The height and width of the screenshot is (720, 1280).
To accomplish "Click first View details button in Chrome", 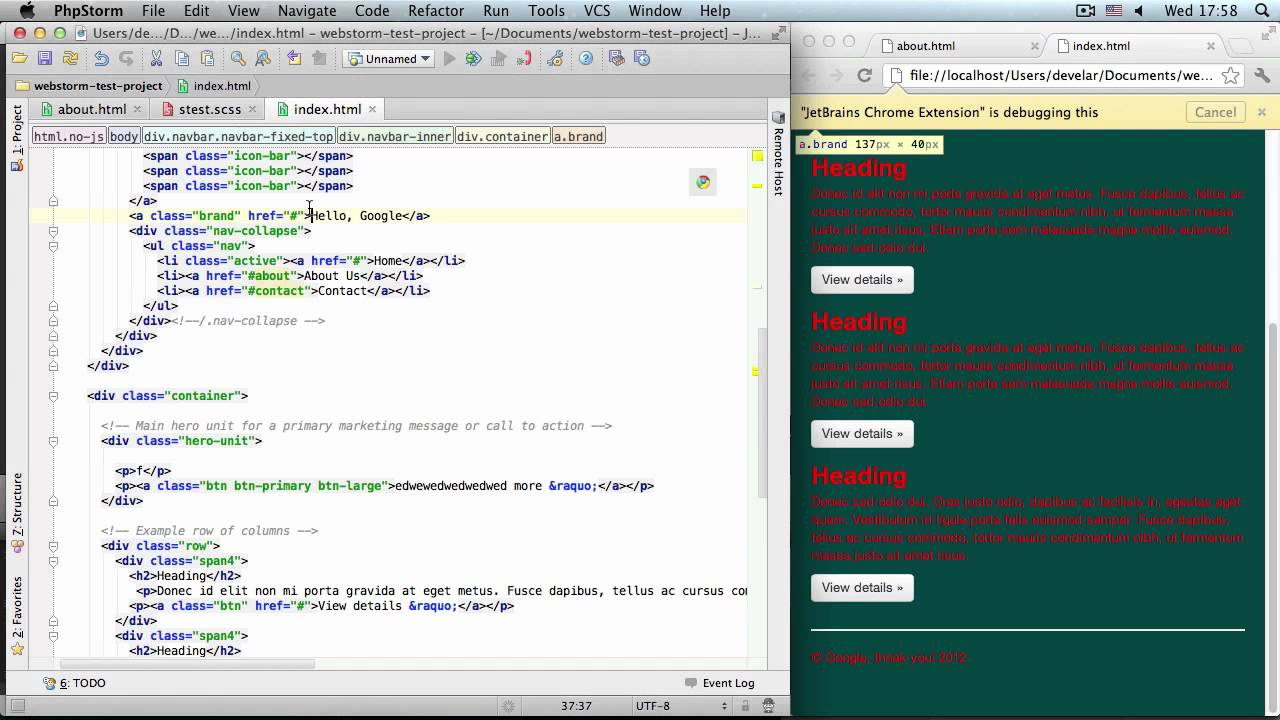I will [862, 279].
